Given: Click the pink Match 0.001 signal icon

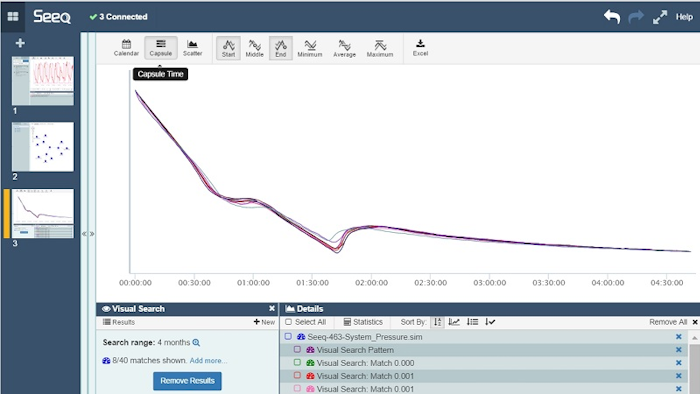Looking at the screenshot, I should 310,389.
